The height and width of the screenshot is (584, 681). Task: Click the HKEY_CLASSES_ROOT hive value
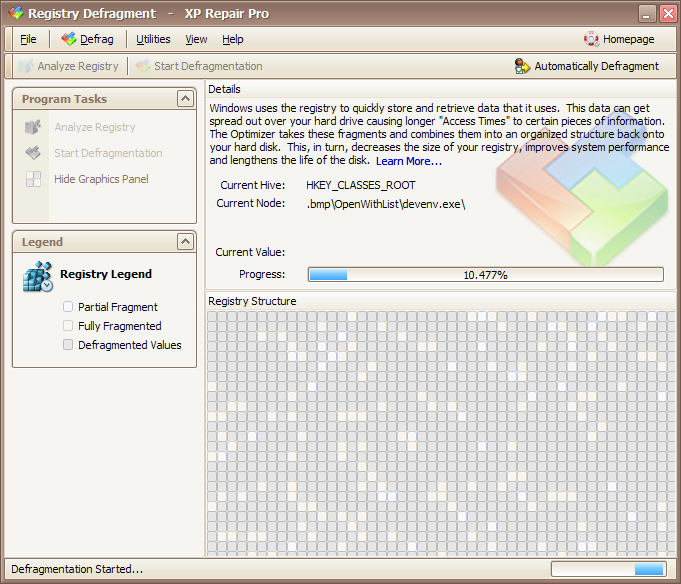(360, 185)
